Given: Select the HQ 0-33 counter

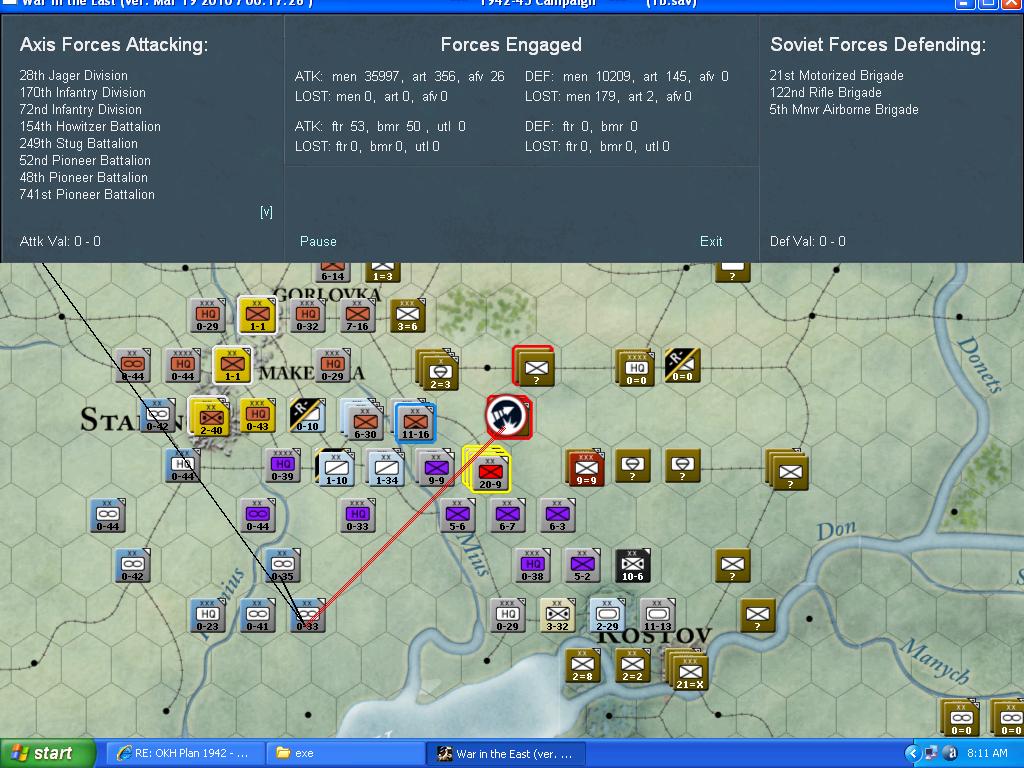Looking at the screenshot, I should pyautogui.click(x=357, y=515).
